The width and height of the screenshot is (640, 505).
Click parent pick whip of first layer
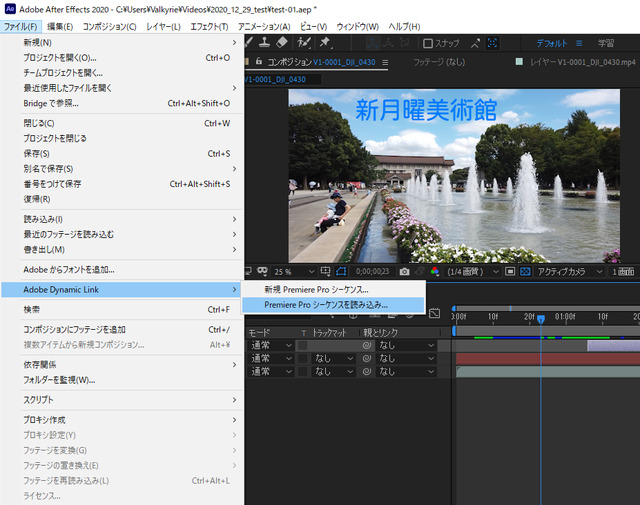click(367, 345)
